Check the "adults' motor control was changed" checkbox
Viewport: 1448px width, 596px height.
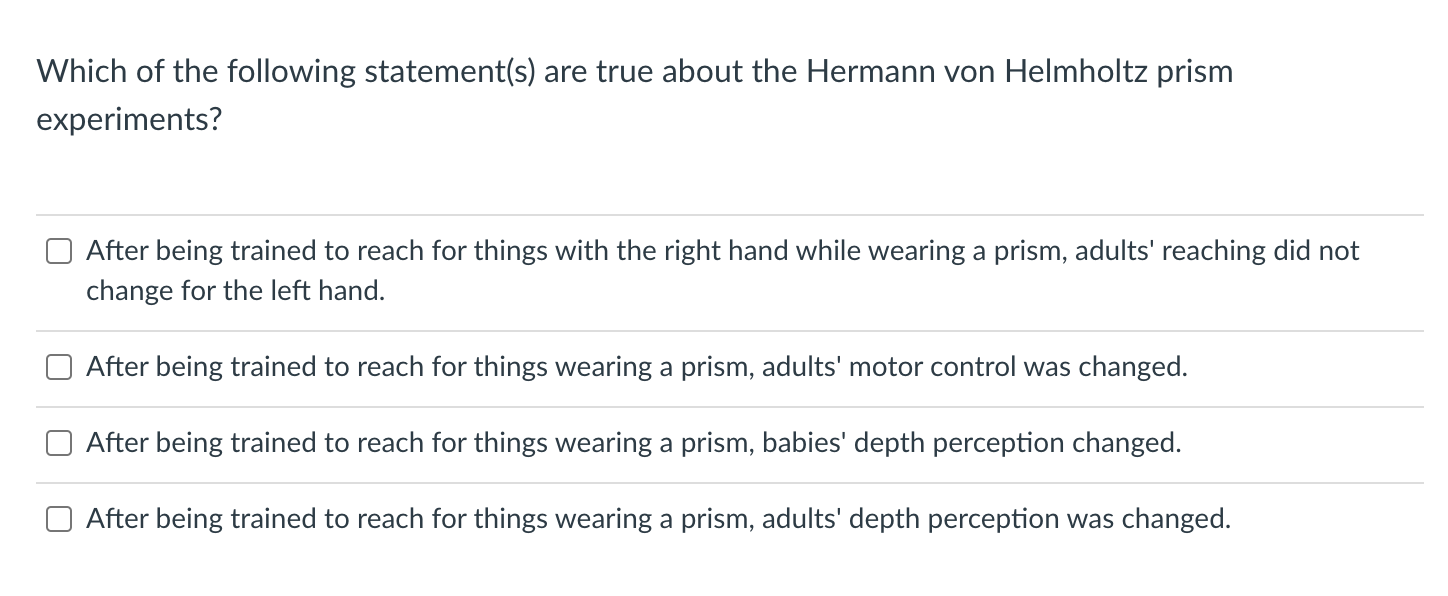[59, 367]
